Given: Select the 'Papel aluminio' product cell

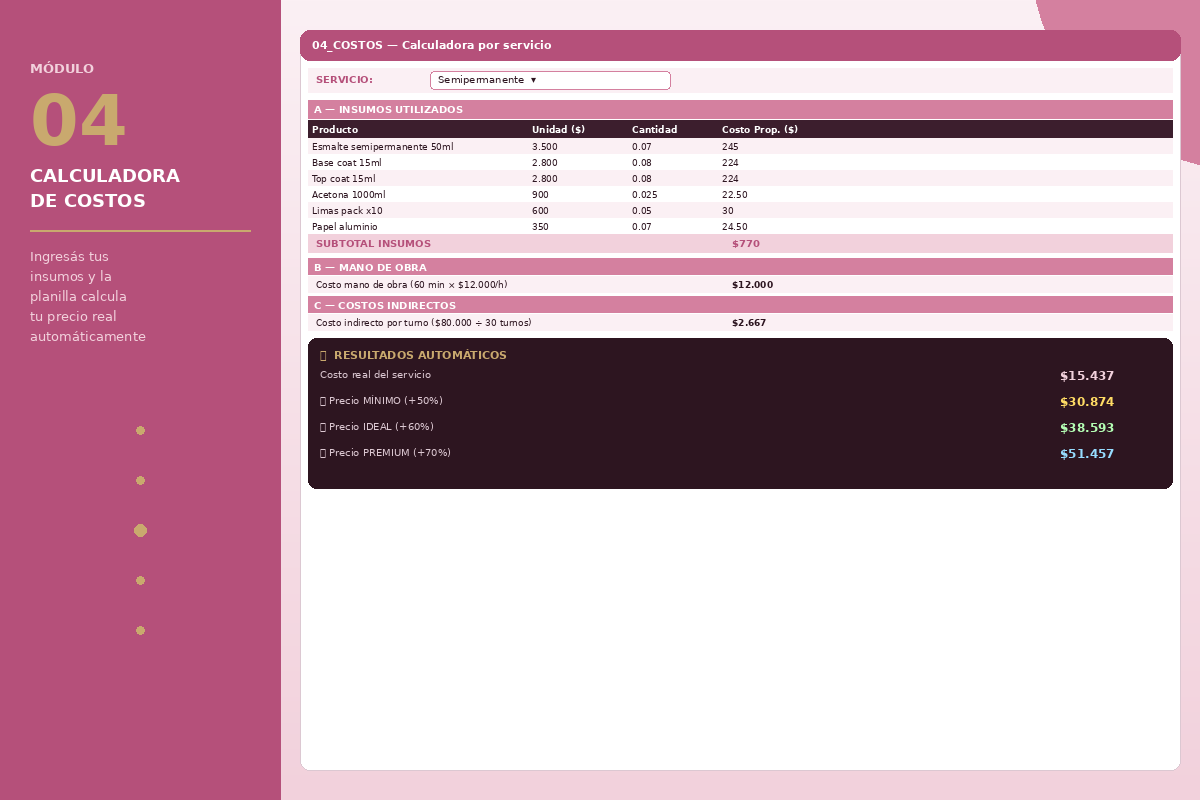Looking at the screenshot, I should [344, 227].
